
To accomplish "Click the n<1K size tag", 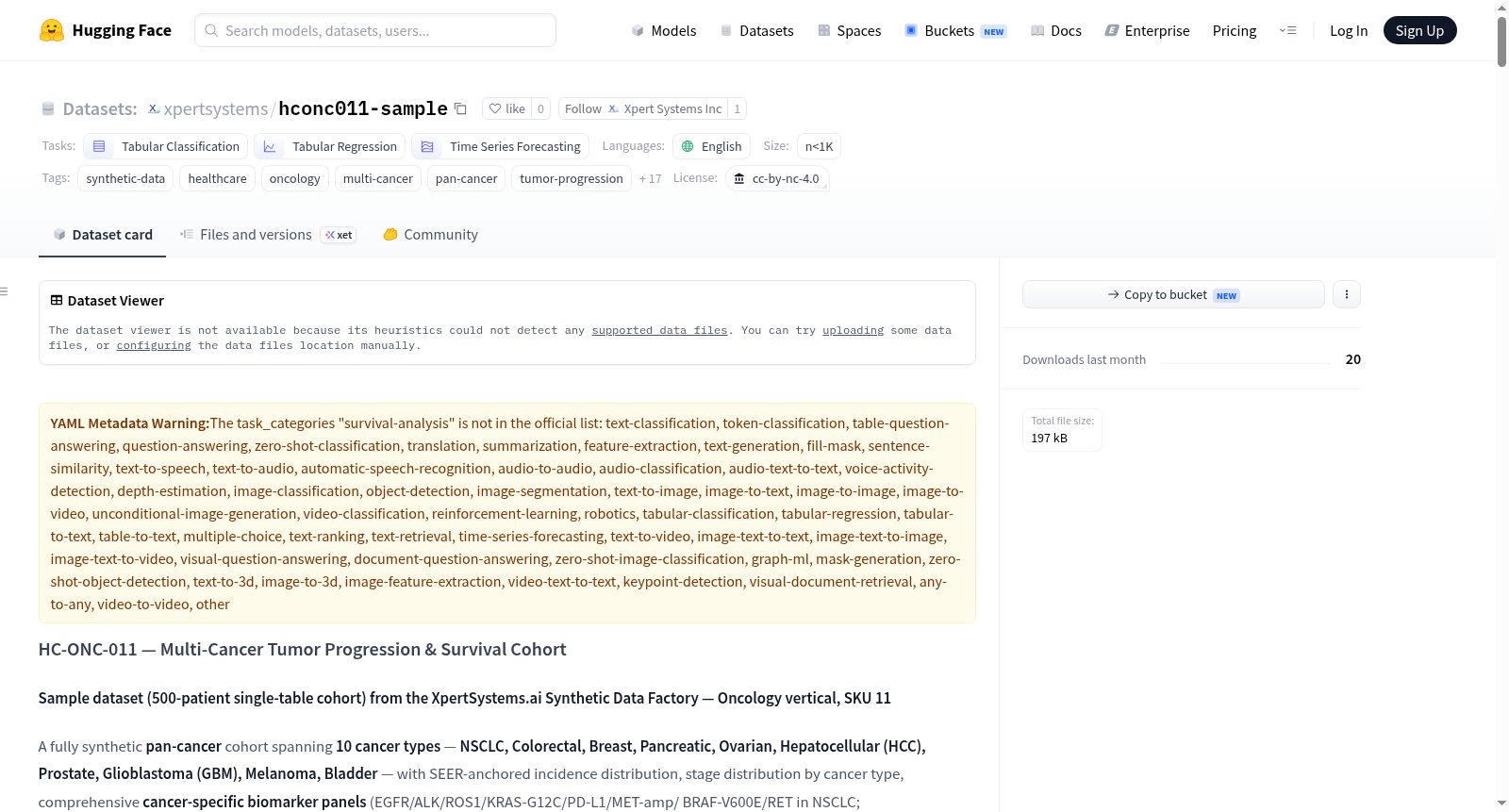I will [819, 146].
